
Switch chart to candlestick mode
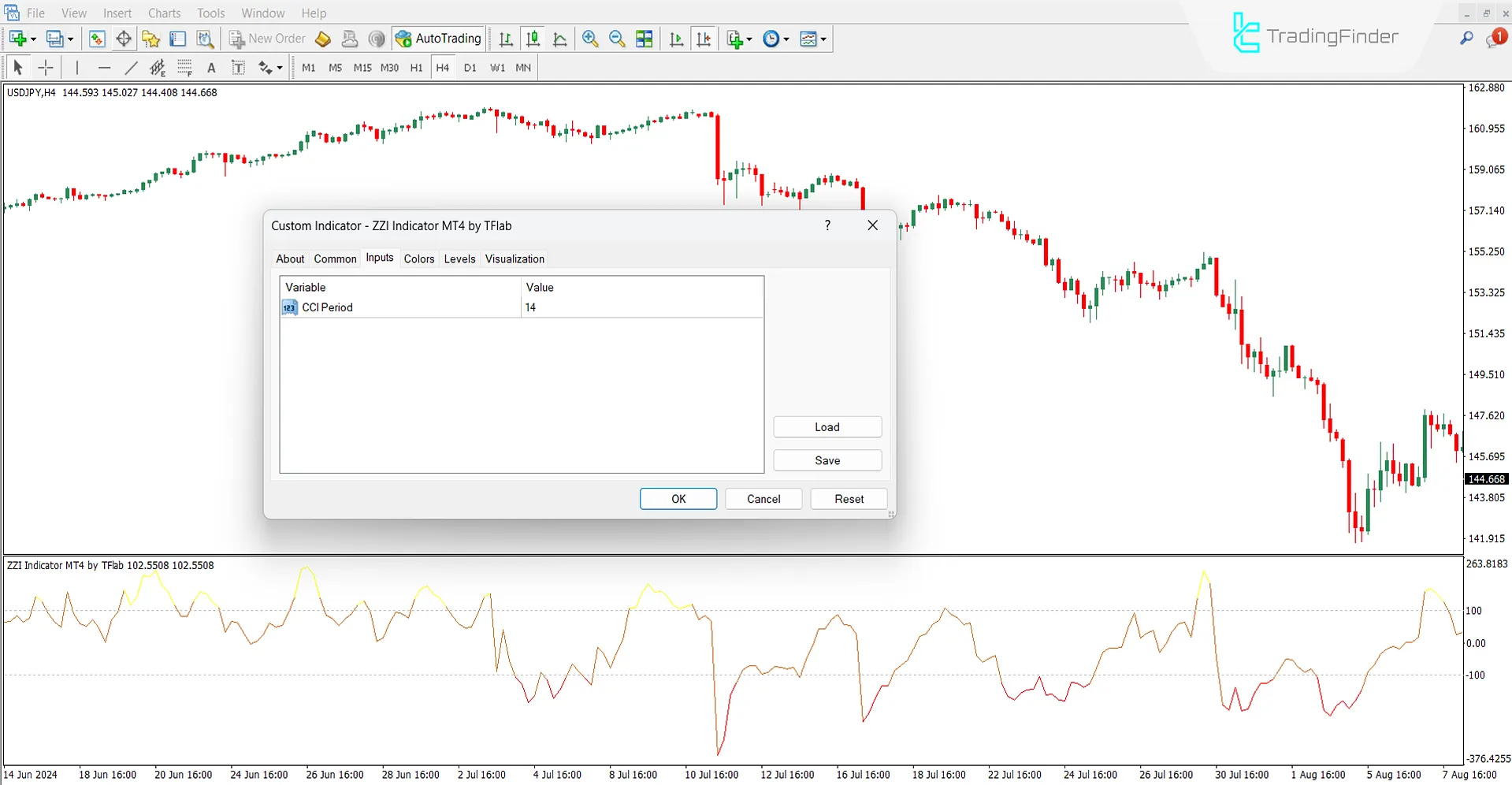point(533,38)
